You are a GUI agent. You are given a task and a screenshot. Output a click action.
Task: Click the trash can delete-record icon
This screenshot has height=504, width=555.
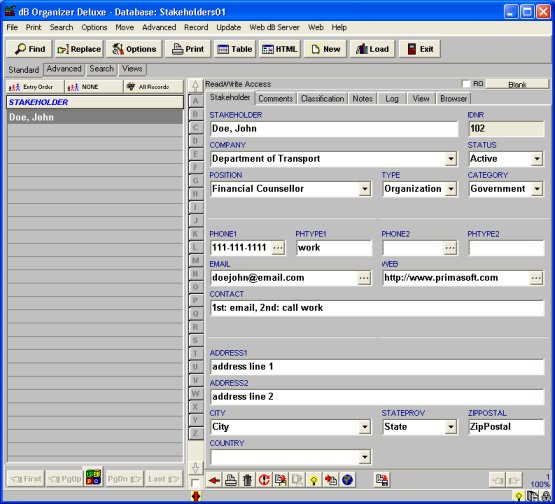coord(247,480)
